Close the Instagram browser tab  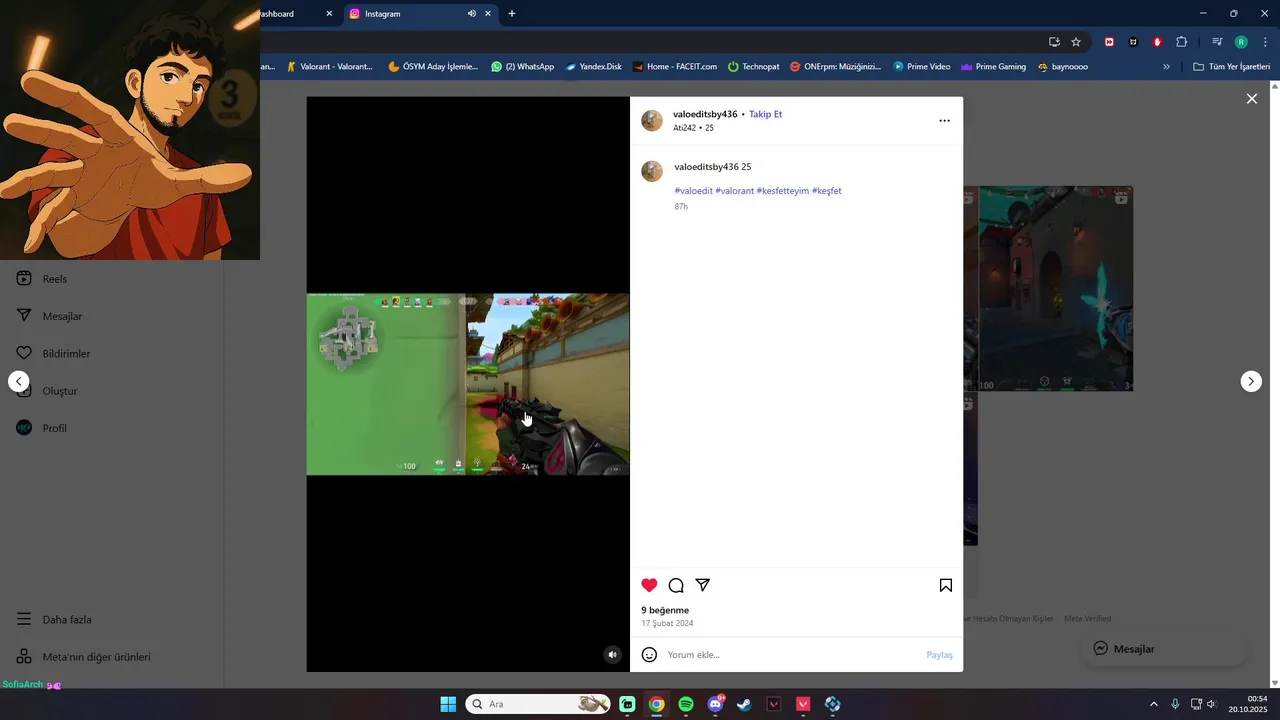(x=488, y=14)
